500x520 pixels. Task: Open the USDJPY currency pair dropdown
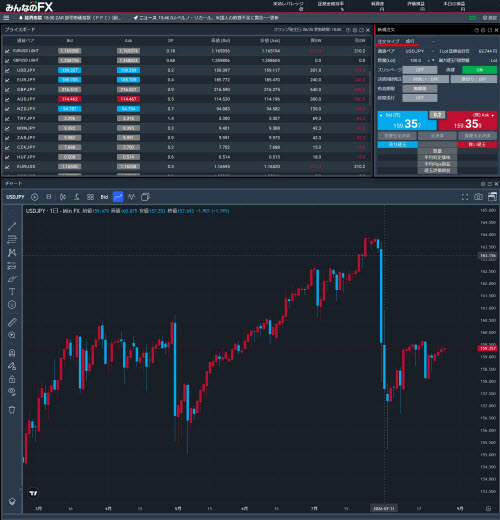click(420, 51)
